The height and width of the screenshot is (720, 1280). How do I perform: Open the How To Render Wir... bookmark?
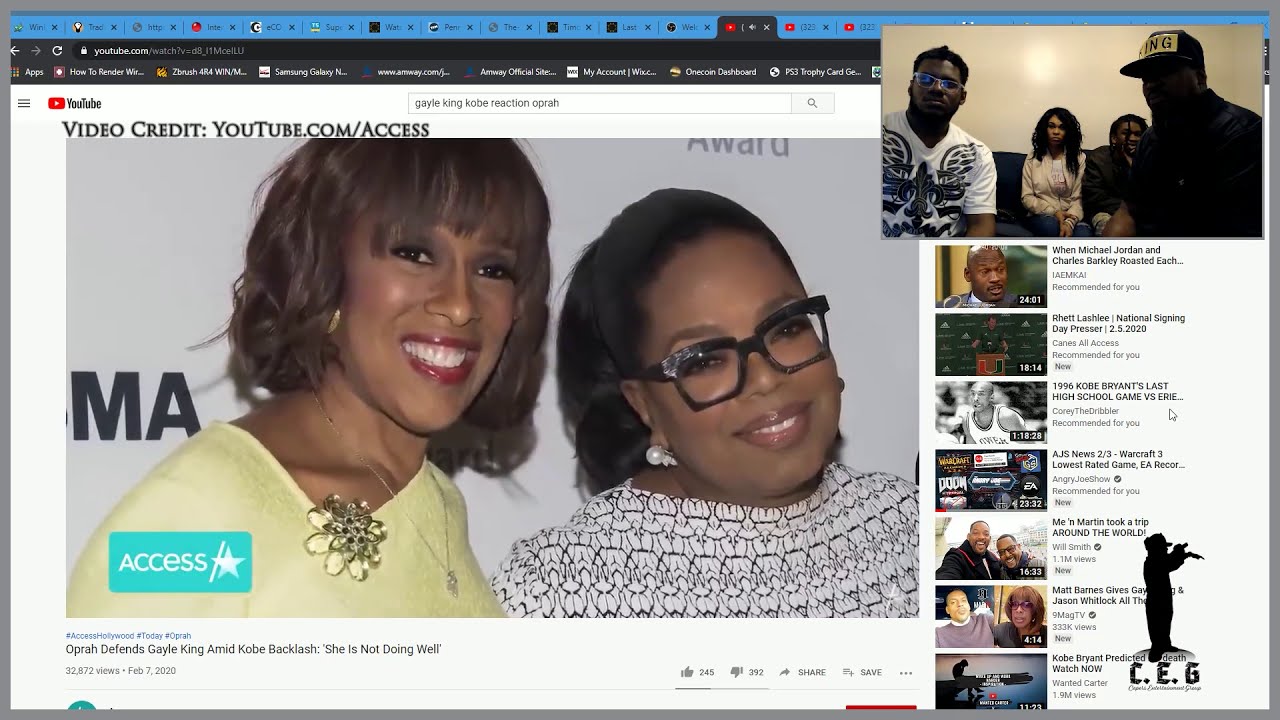point(100,72)
